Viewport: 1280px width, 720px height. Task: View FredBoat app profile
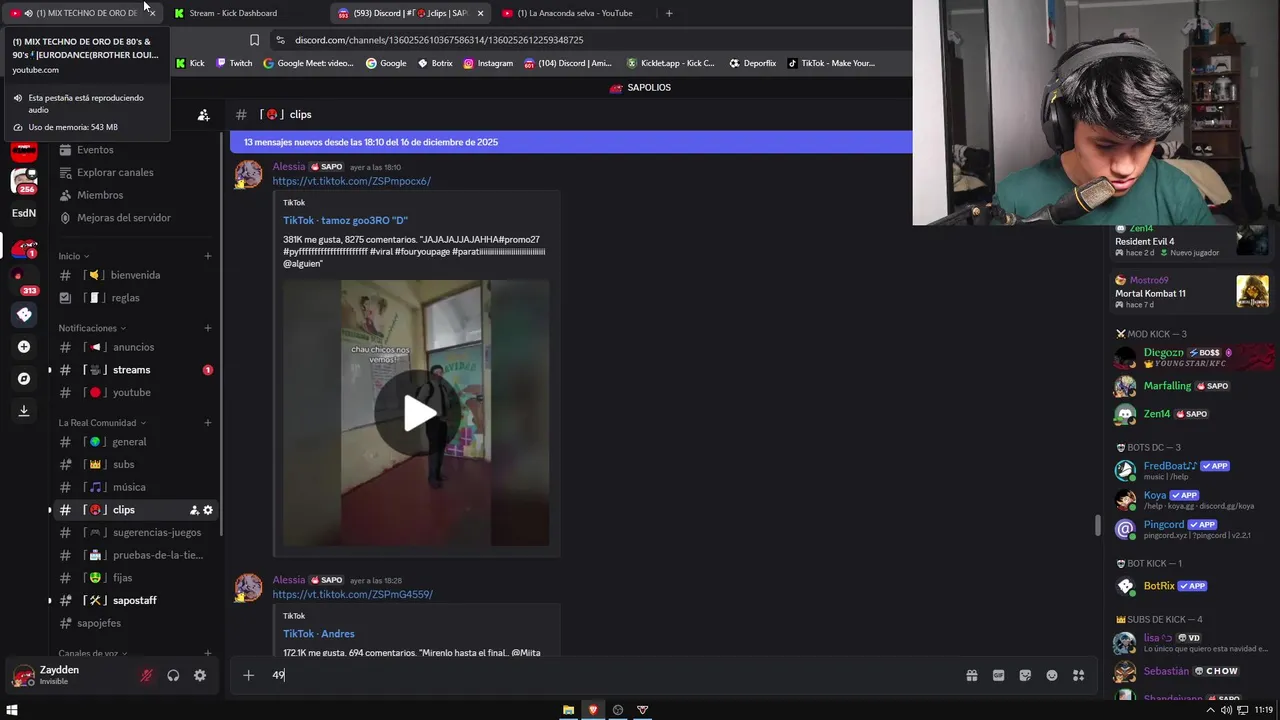click(x=1190, y=470)
